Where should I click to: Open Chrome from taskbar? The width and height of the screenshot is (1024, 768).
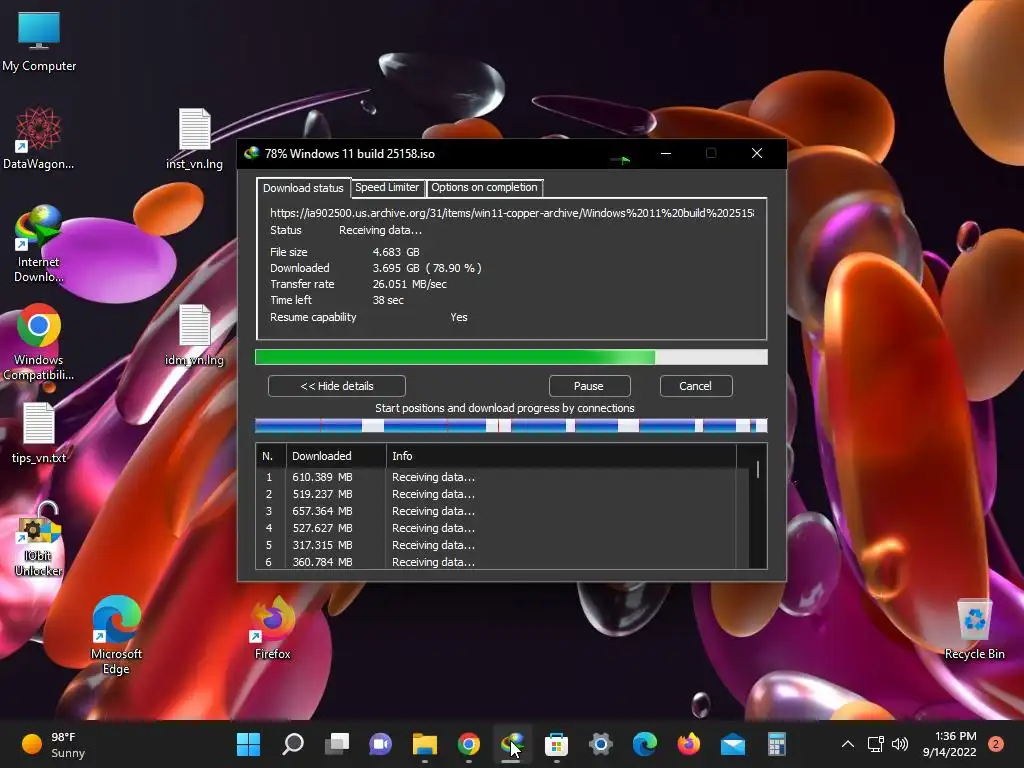[469, 744]
